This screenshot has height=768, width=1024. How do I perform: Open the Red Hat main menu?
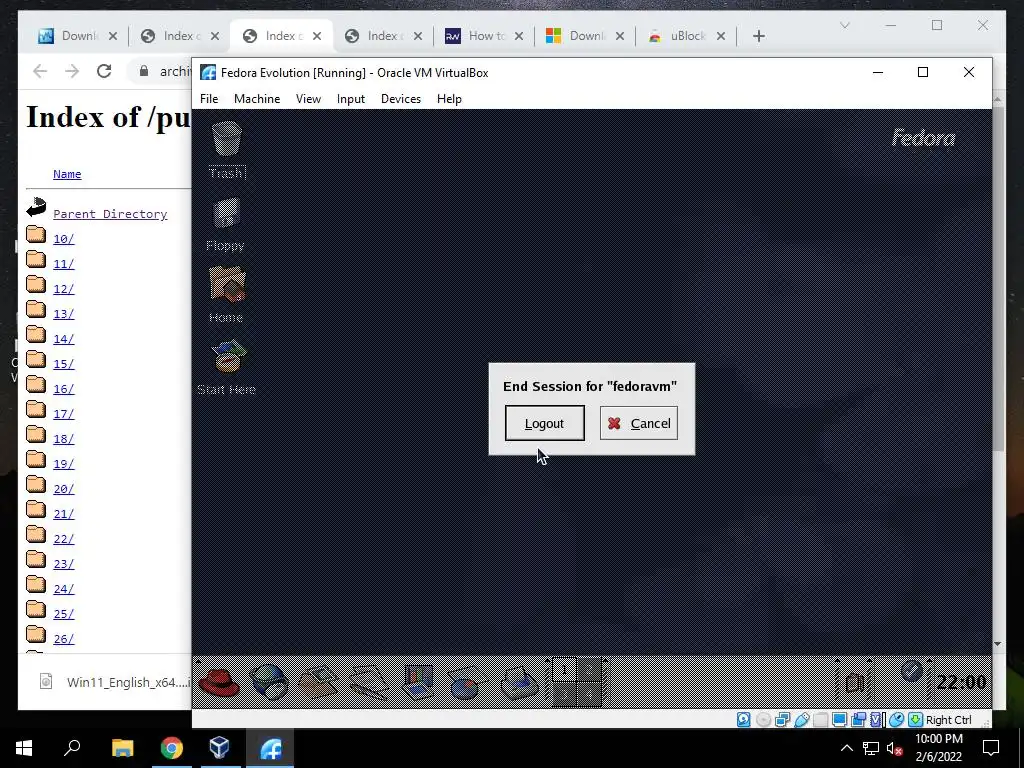[x=219, y=681]
